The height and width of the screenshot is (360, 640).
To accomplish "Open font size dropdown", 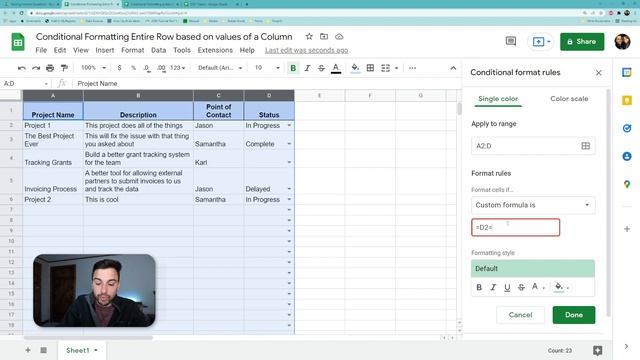I will click(x=267, y=68).
